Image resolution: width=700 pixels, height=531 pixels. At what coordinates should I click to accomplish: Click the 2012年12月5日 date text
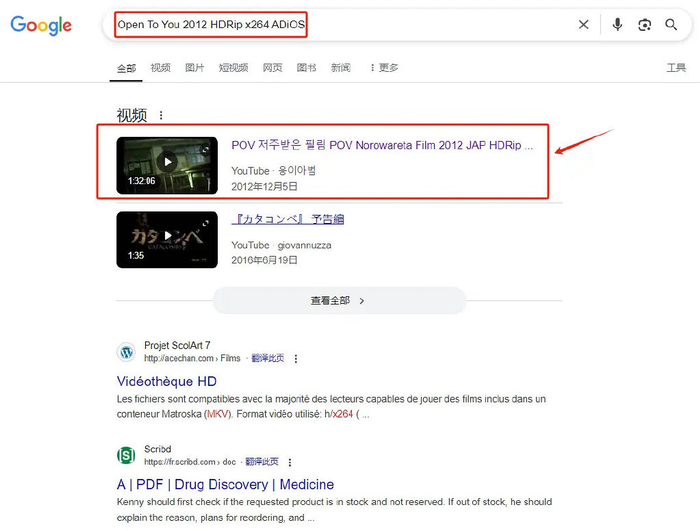click(264, 187)
